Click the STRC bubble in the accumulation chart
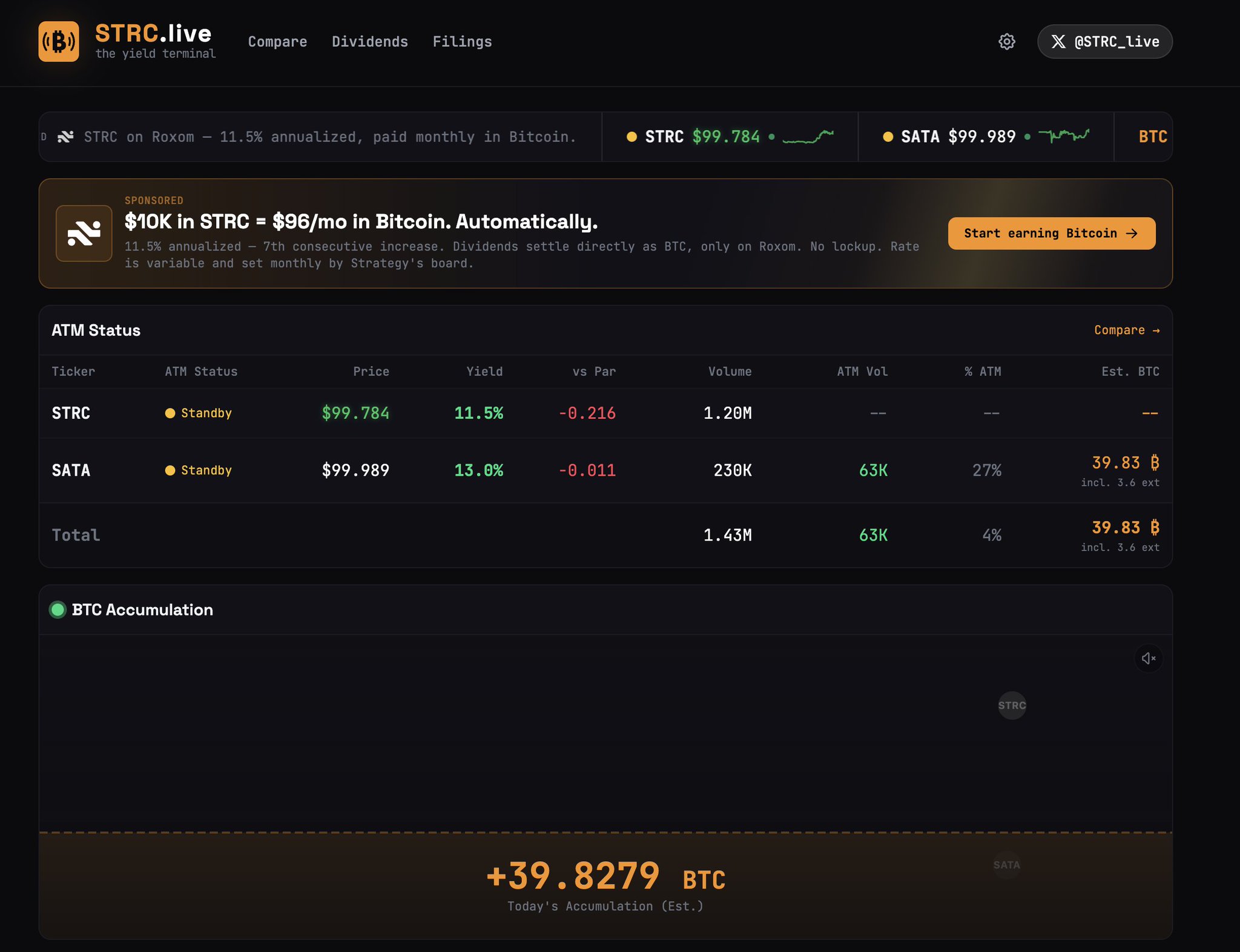Viewport: 1240px width, 952px height. click(1012, 706)
